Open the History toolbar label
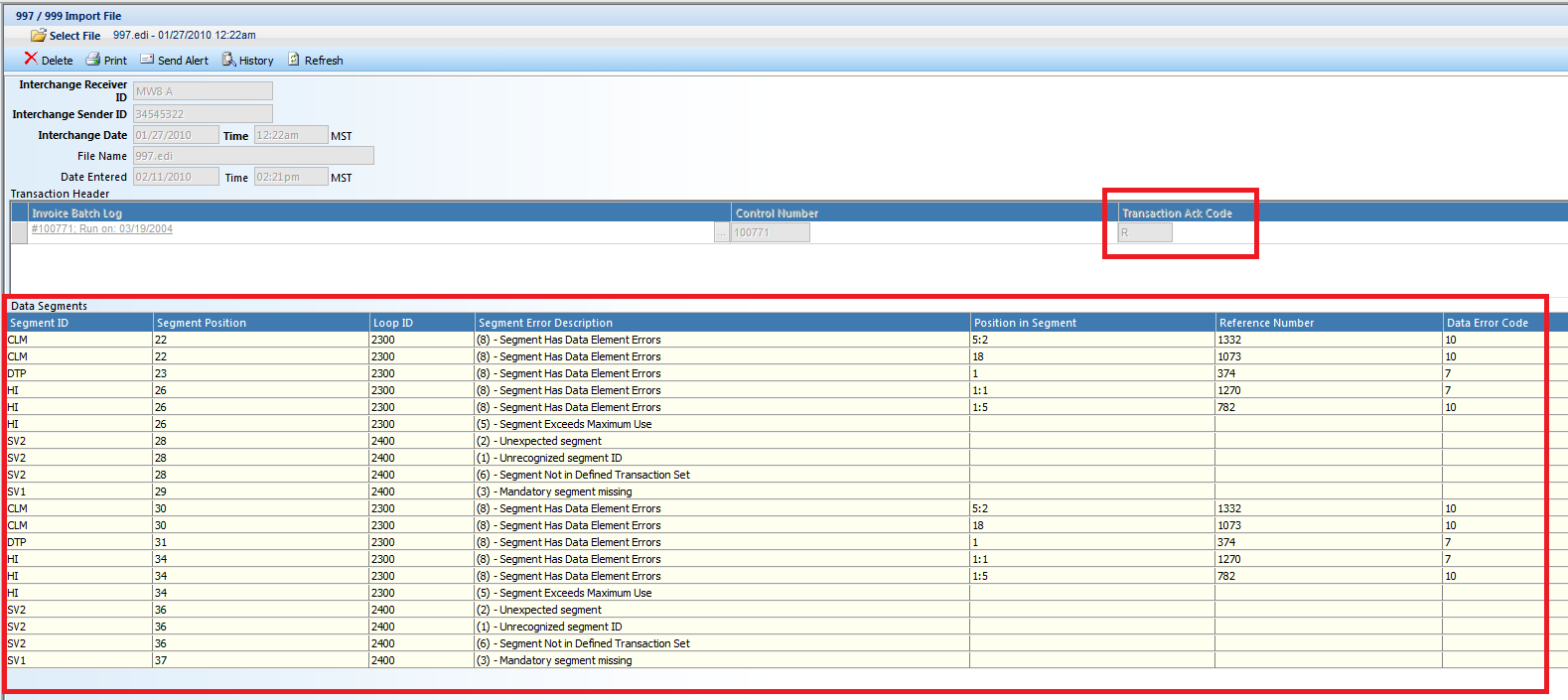The height and width of the screenshot is (700, 1568). [x=256, y=61]
